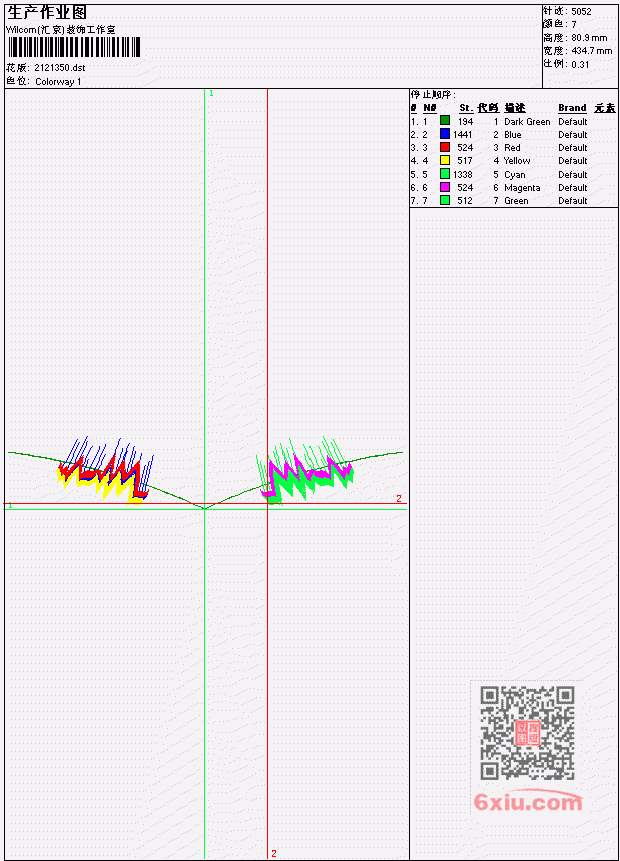Image resolution: width=620 pixels, height=861 pixels.
Task: Click the stop number '5. 5' in Cyan row
Action: tap(419, 175)
